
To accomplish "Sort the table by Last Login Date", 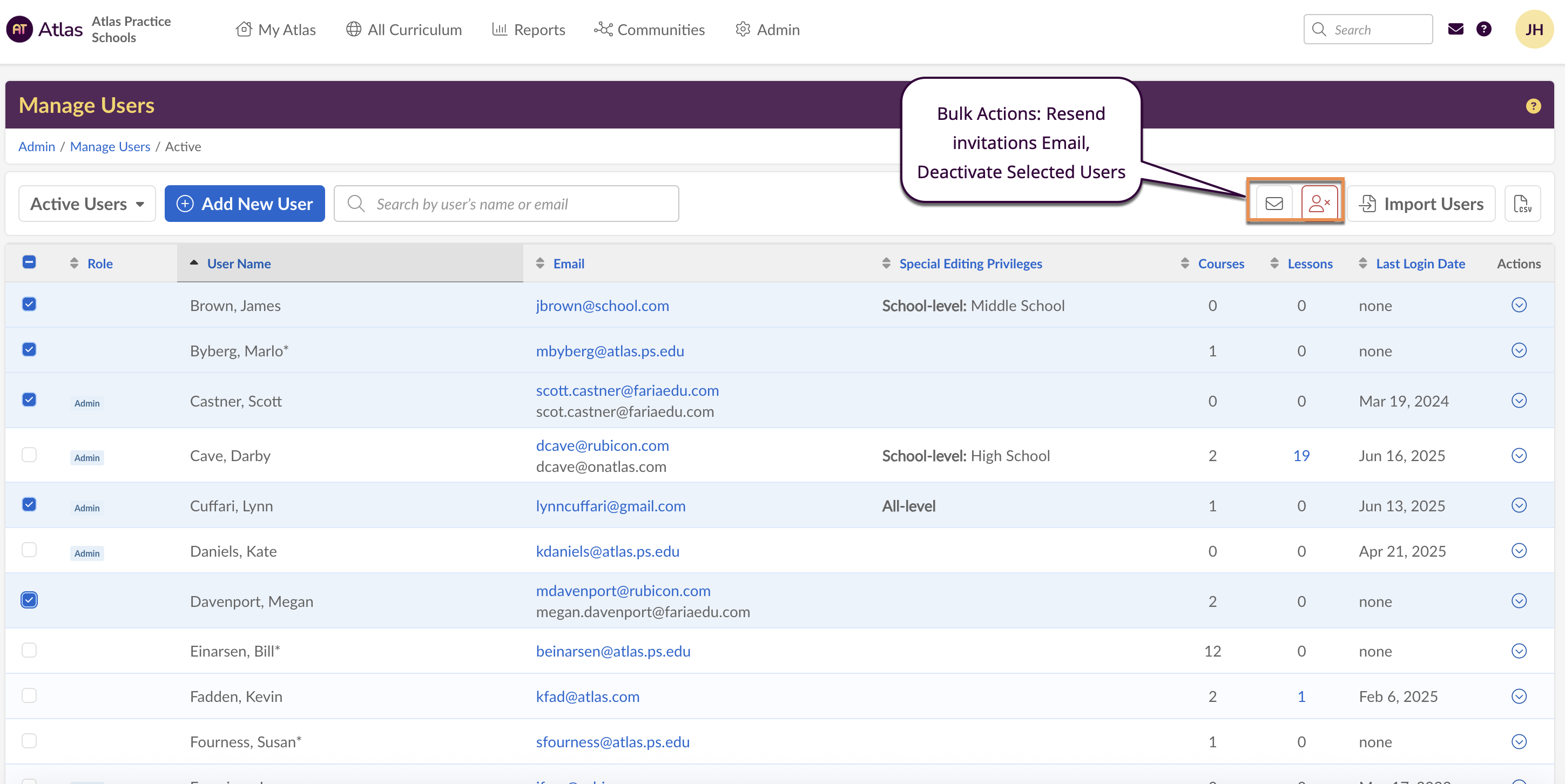I will click(1420, 263).
